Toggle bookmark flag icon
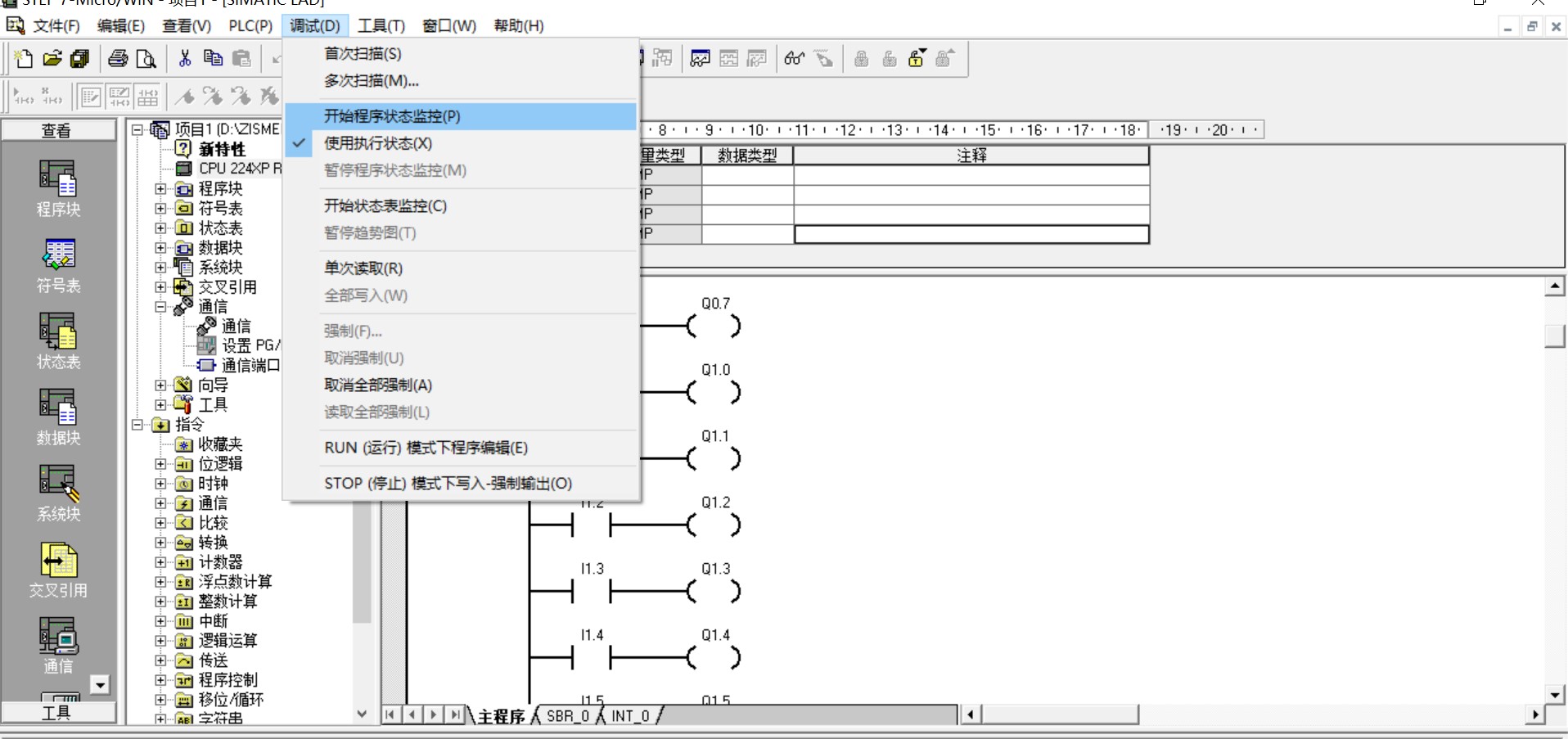This screenshot has width=1568, height=739. (185, 97)
